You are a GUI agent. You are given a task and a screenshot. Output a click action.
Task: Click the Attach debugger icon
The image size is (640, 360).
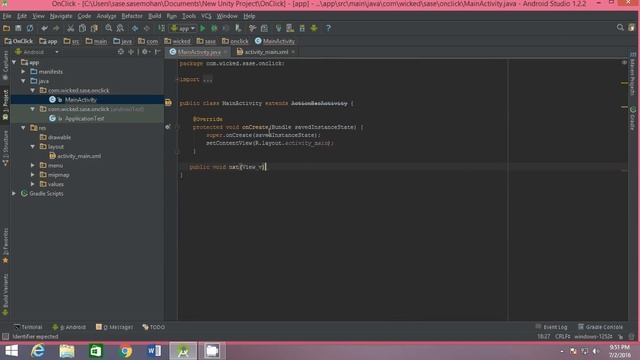238,28
